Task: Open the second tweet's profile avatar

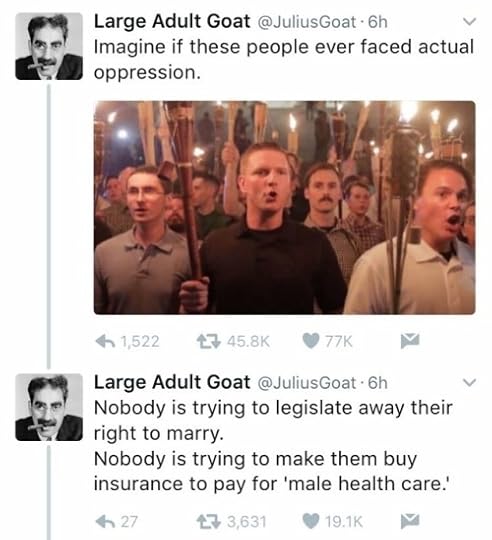Action: coord(49,407)
